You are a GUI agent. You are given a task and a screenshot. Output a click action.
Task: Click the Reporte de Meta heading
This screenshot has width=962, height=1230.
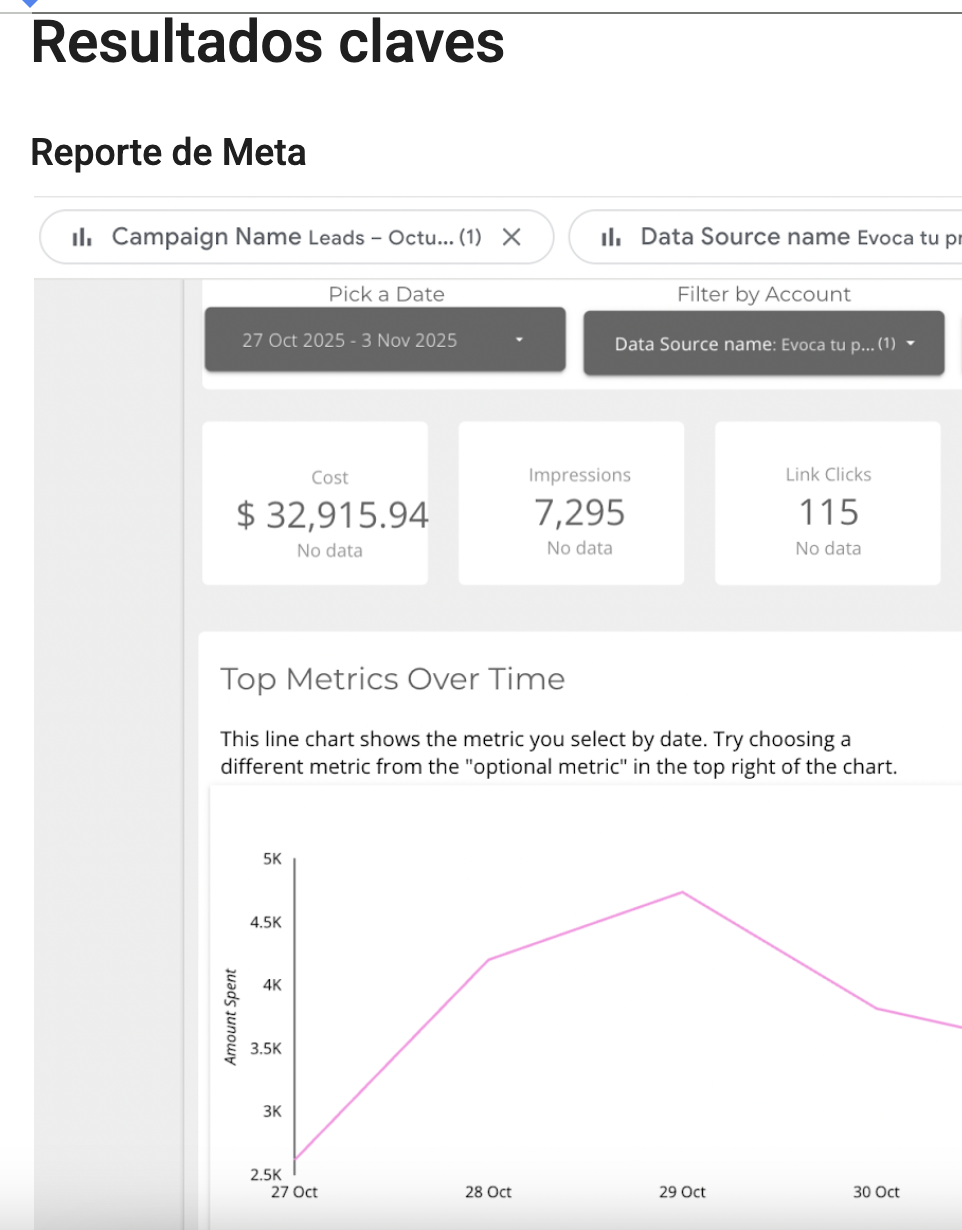click(x=168, y=152)
